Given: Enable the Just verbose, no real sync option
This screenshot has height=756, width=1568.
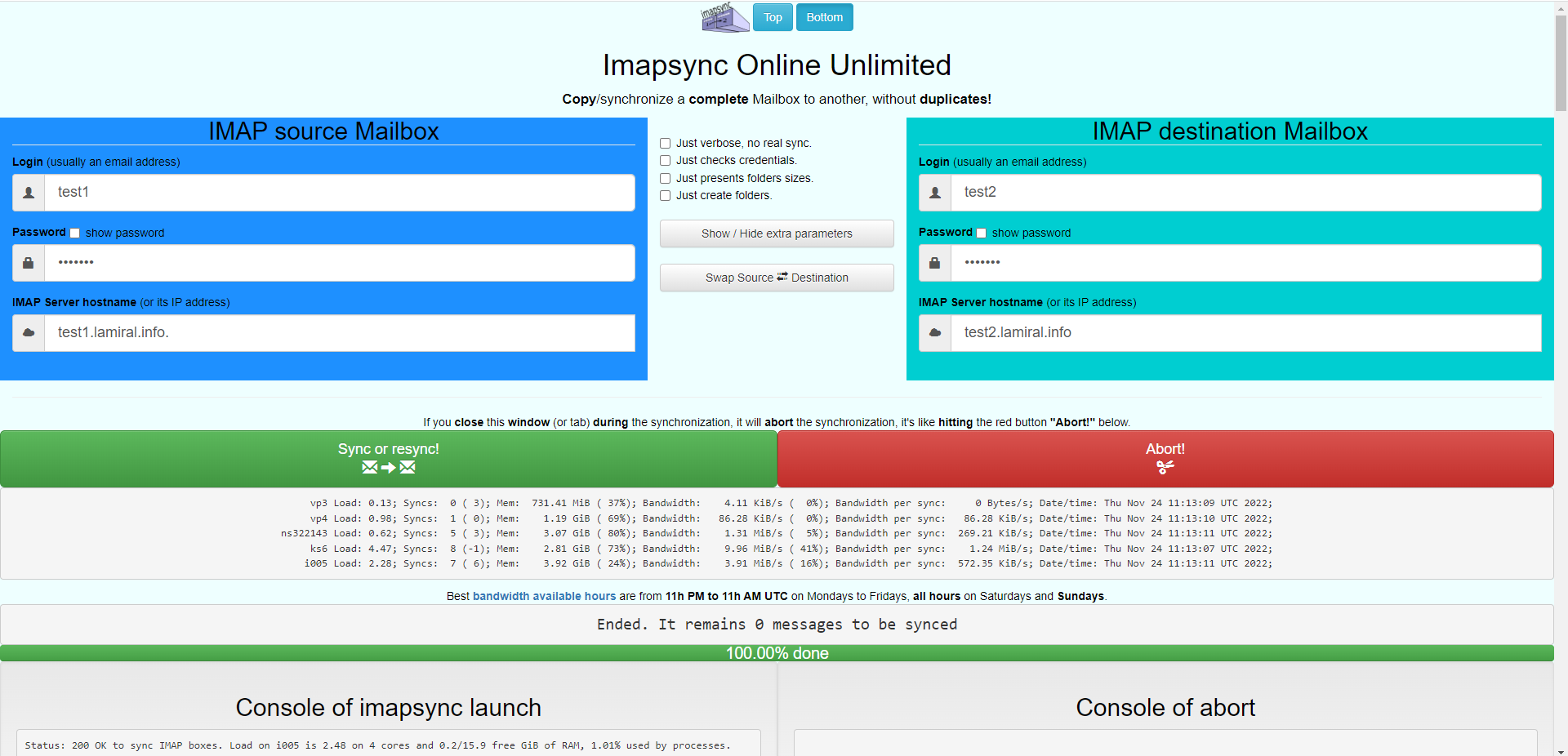Looking at the screenshot, I should click(665, 143).
